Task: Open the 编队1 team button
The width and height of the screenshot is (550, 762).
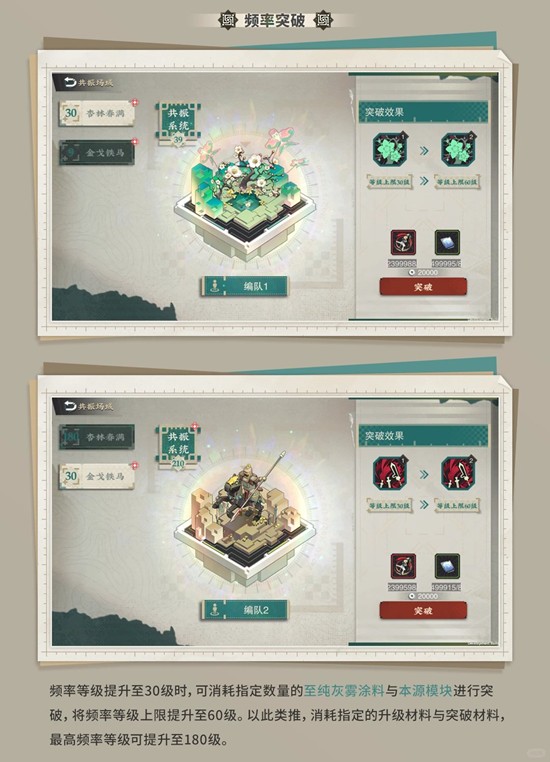Action: (244, 286)
